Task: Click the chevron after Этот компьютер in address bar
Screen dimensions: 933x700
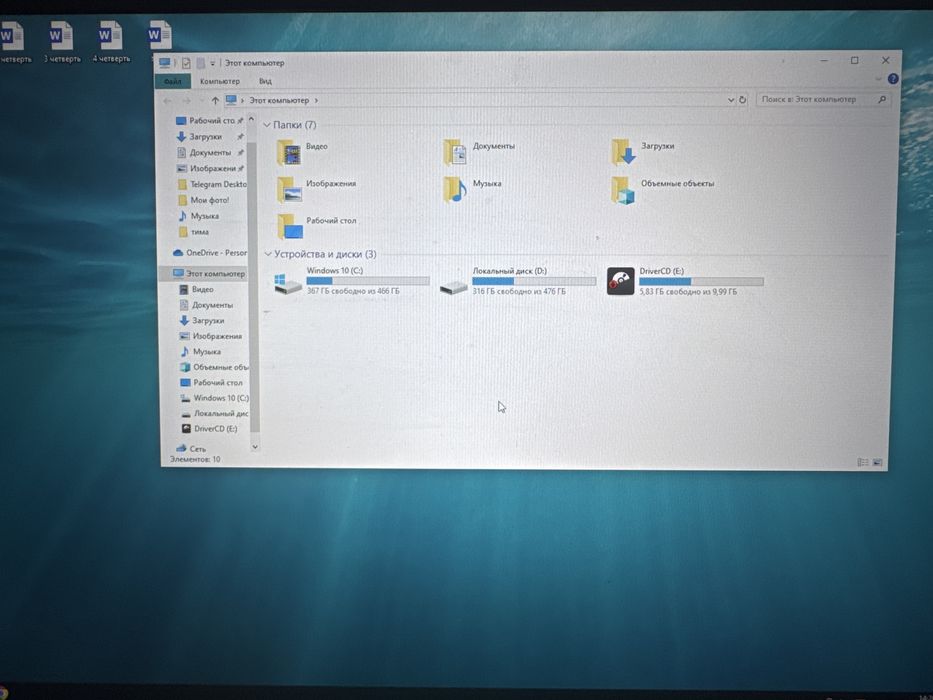Action: tap(316, 101)
